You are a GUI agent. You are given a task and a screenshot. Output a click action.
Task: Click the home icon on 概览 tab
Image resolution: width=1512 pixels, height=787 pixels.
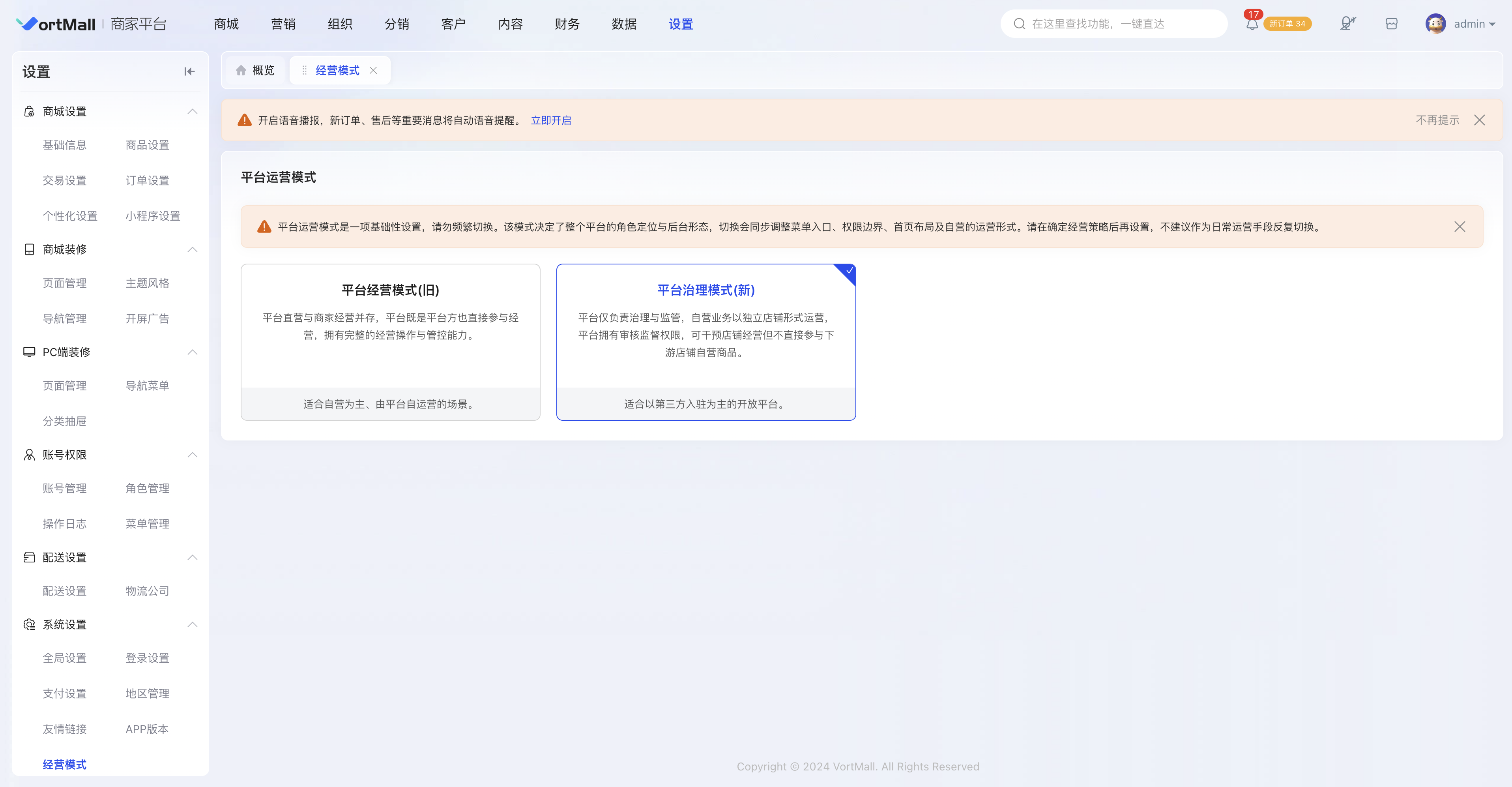[x=241, y=71]
